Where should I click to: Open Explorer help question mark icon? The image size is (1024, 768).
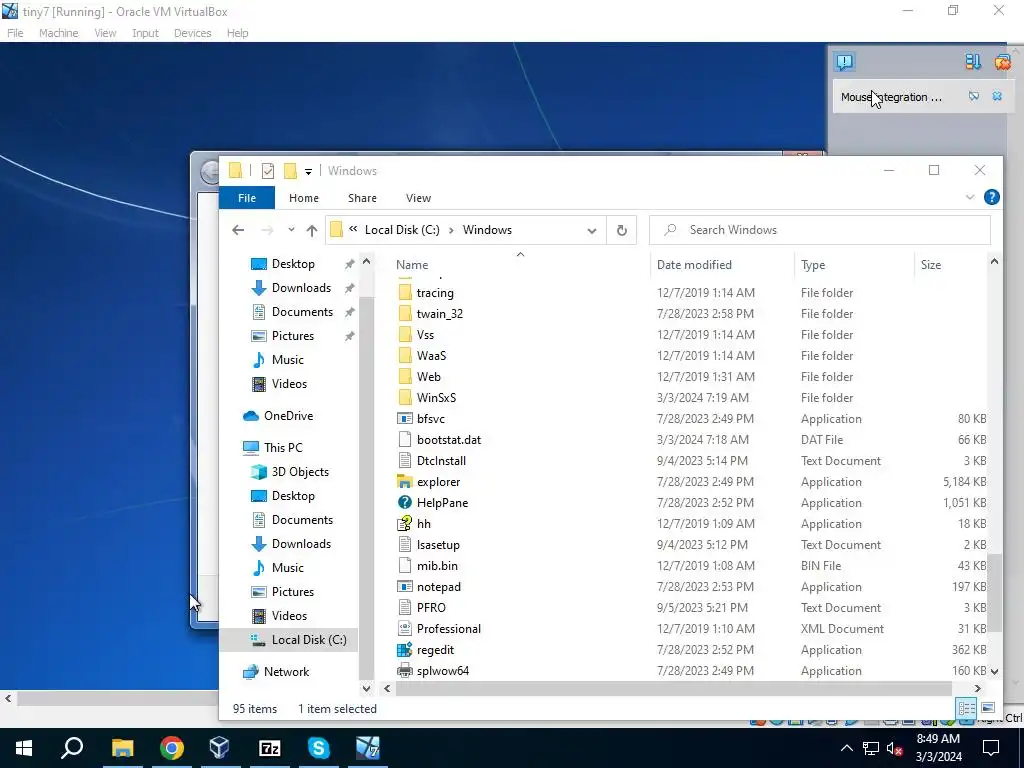(991, 197)
